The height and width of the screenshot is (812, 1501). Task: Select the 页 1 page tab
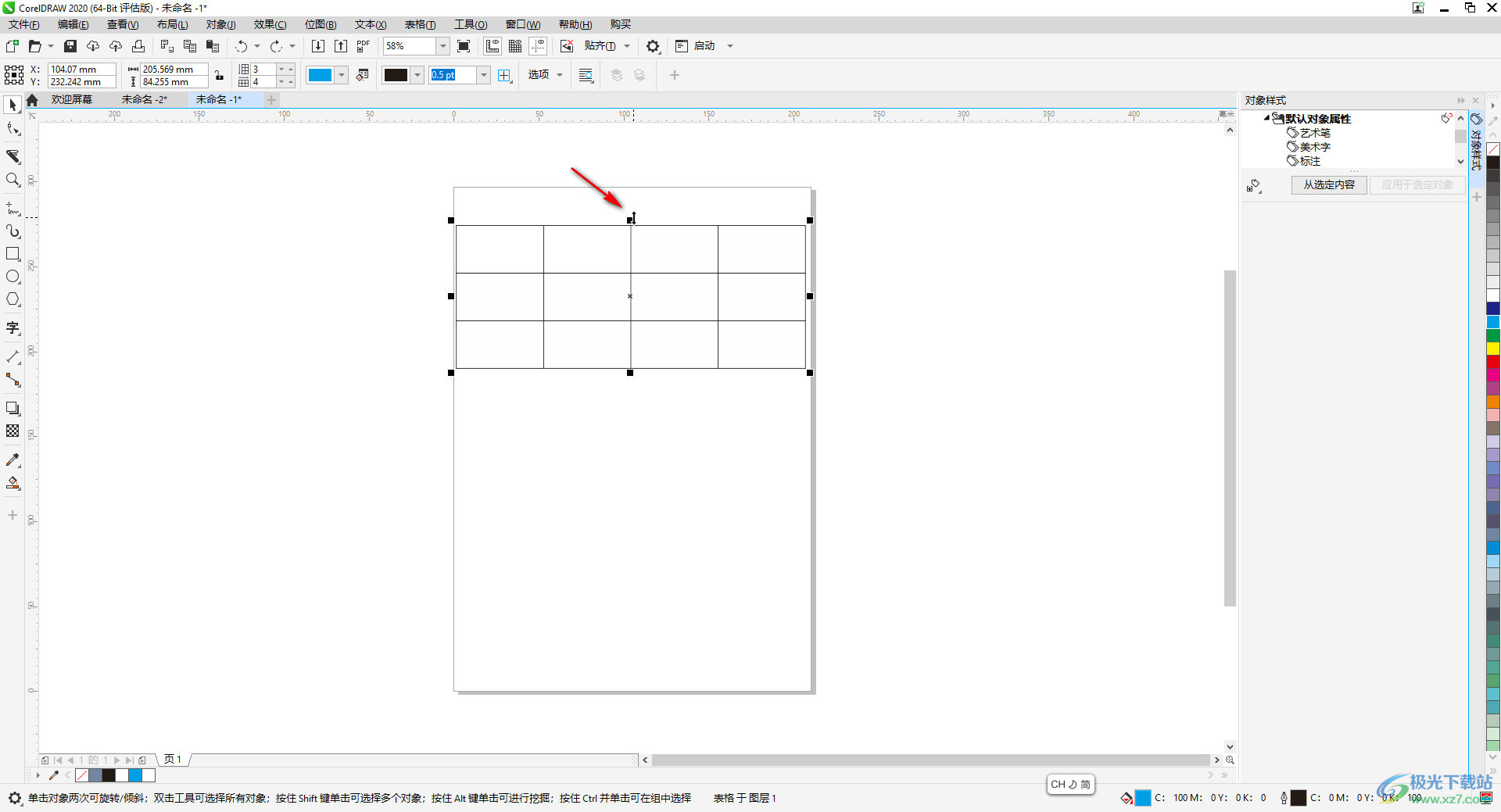pos(173,759)
